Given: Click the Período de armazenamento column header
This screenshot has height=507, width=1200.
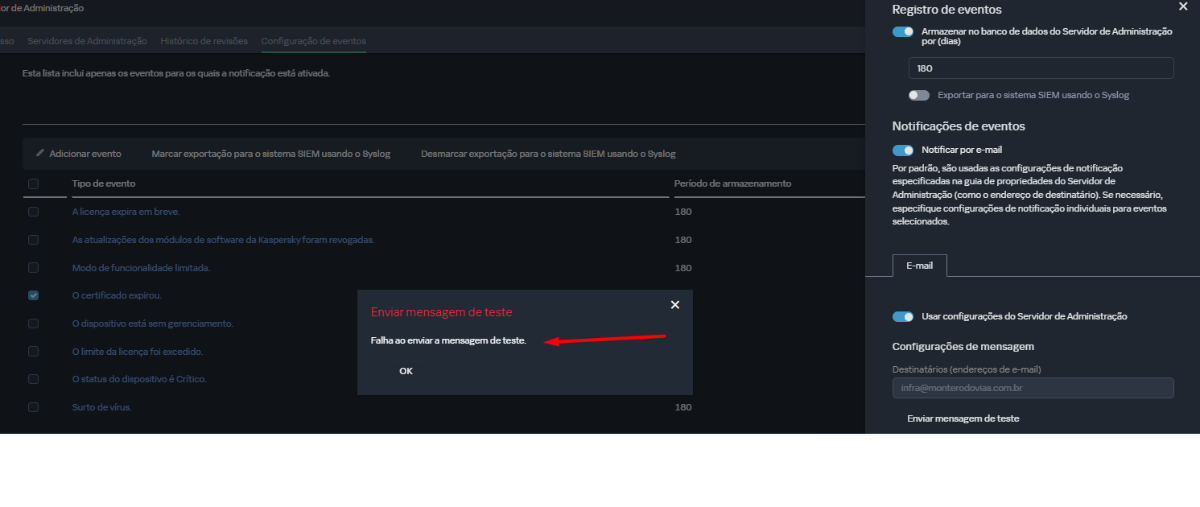Looking at the screenshot, I should click(x=733, y=184).
